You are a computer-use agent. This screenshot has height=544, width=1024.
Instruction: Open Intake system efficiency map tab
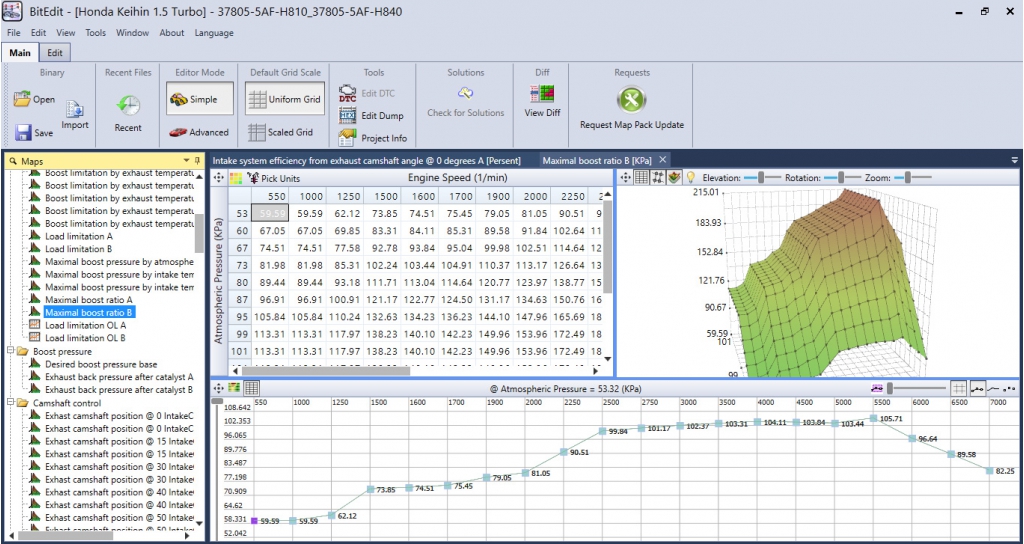pos(366,159)
